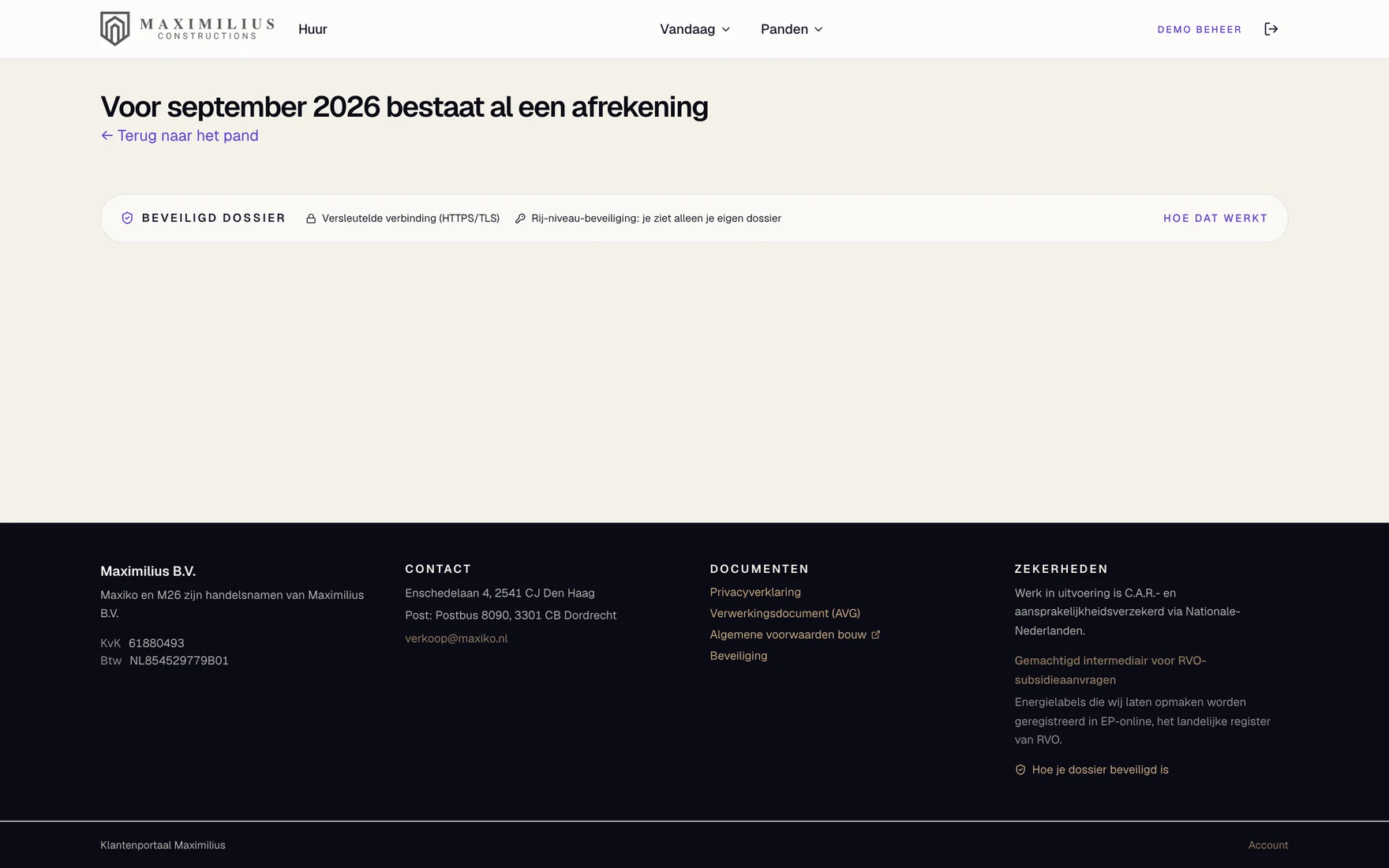The image size is (1389, 868).
Task: Click the padlock icon for Versleutelde verbinding
Action: (x=311, y=219)
